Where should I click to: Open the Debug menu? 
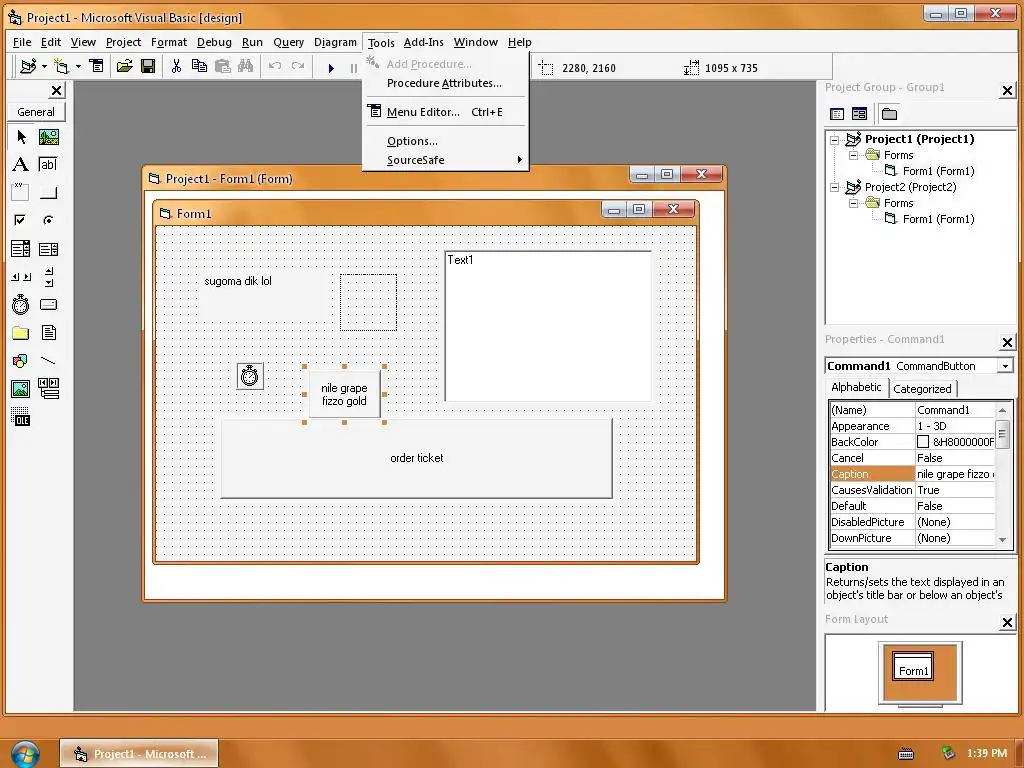[x=214, y=42]
